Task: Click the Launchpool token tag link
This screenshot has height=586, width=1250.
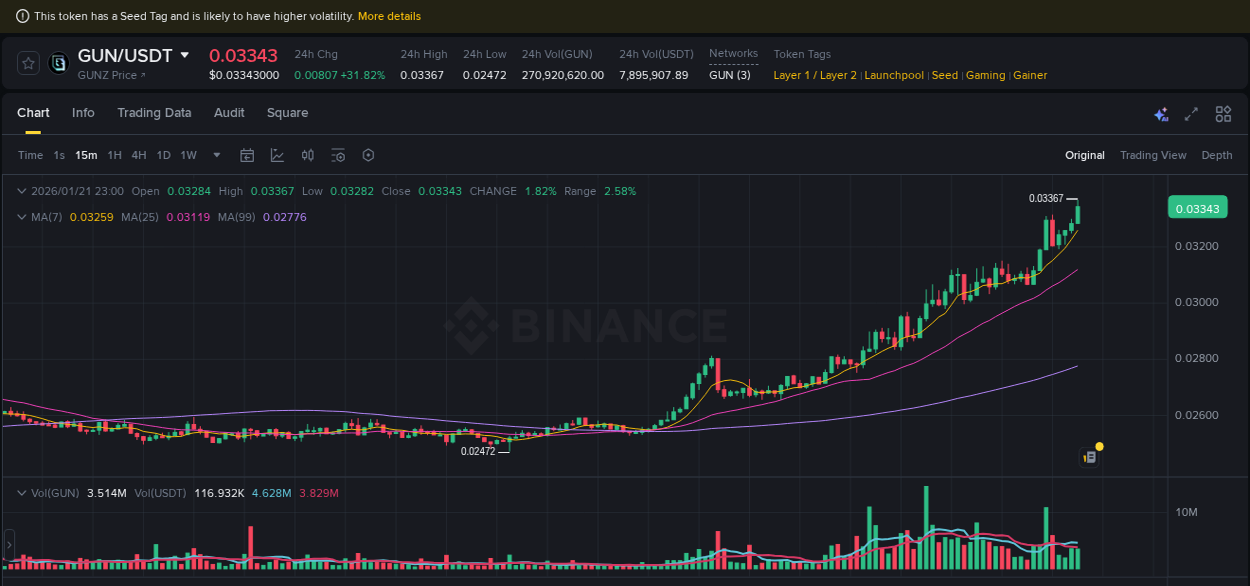Action: 894,75
